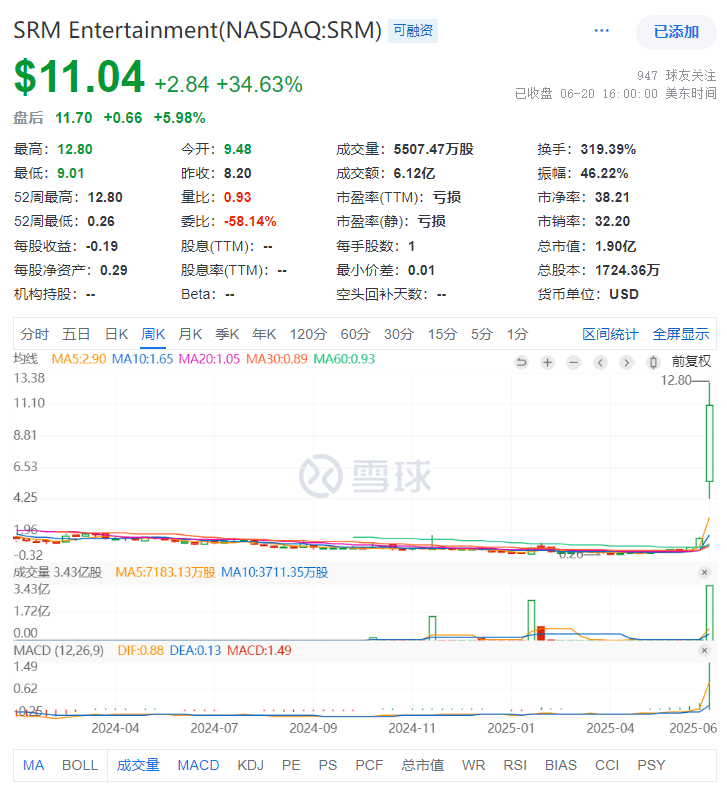
Task: Click the 总市值 1.90亿 value
Action: pos(615,246)
